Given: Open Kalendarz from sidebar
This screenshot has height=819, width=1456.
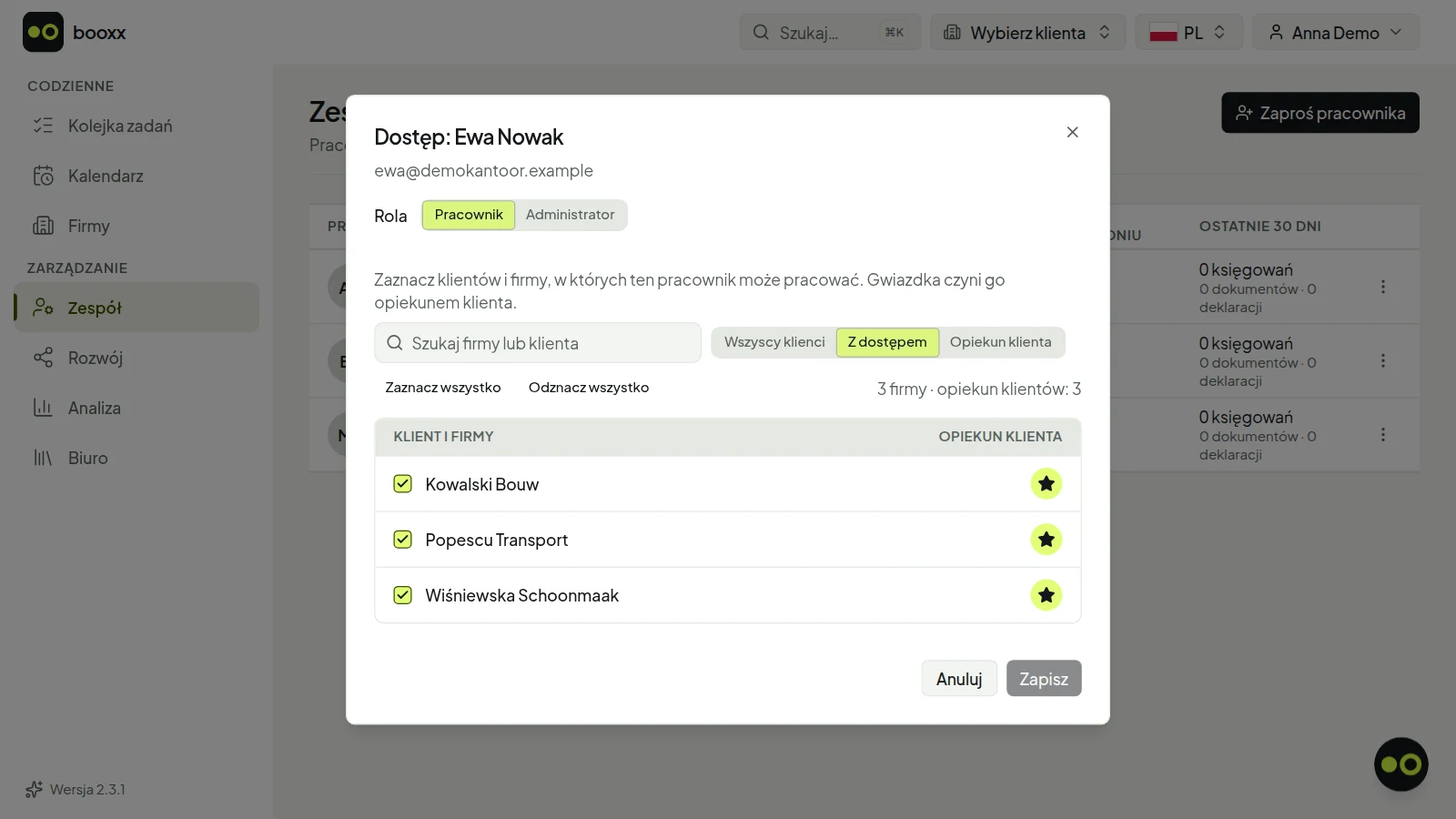Looking at the screenshot, I should point(136,176).
